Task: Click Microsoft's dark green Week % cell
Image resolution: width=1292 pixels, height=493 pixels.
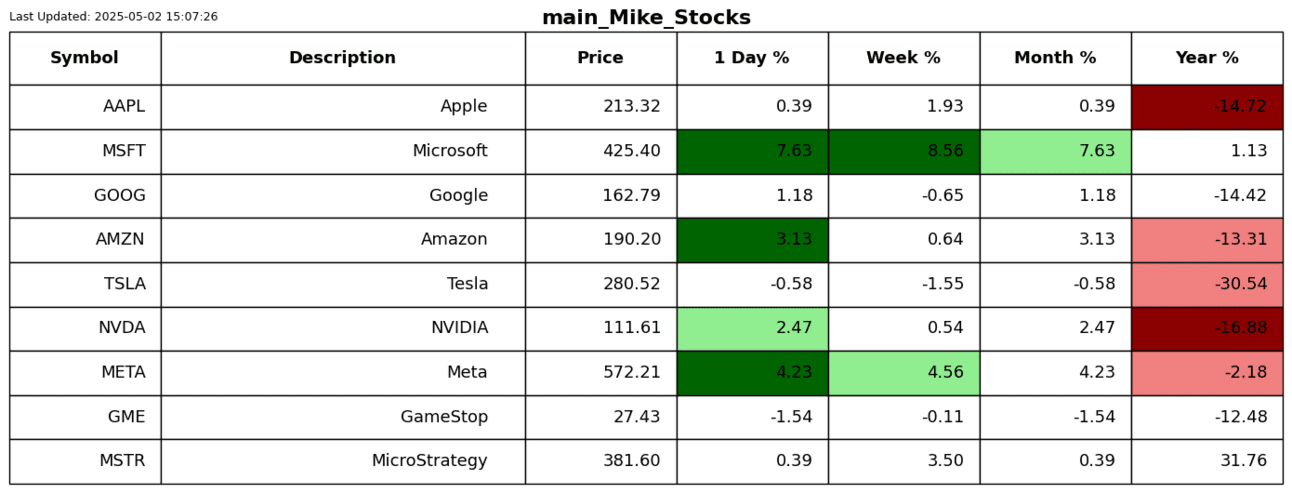Action: tap(903, 151)
